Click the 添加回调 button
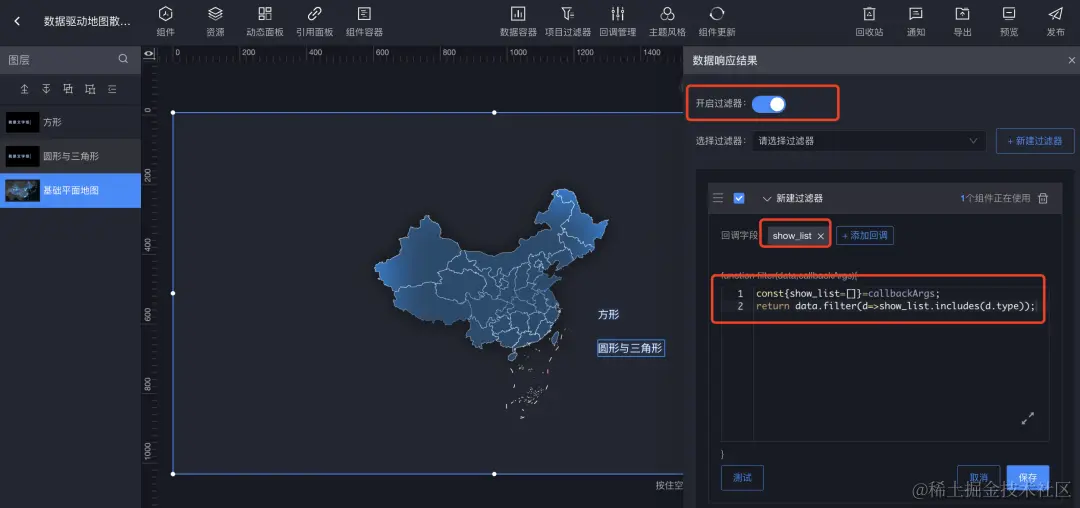Image resolution: width=1080 pixels, height=508 pixels. click(x=865, y=235)
